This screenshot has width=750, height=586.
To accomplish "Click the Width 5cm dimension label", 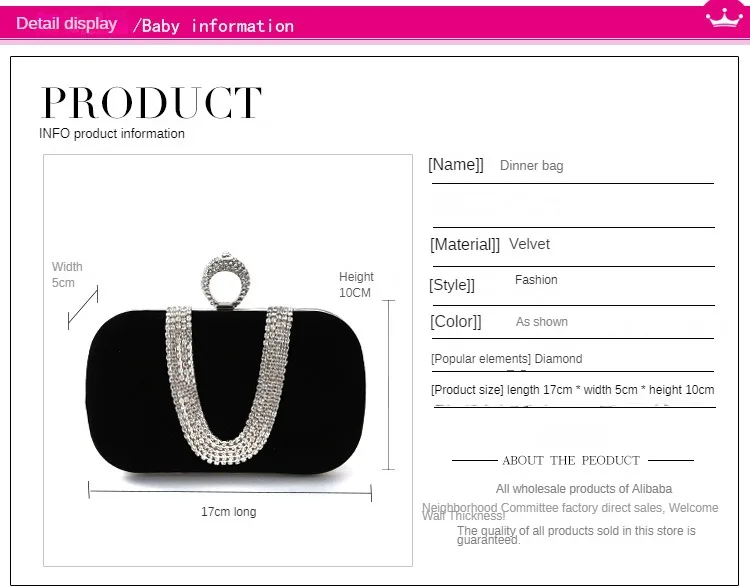I will [x=67, y=275].
